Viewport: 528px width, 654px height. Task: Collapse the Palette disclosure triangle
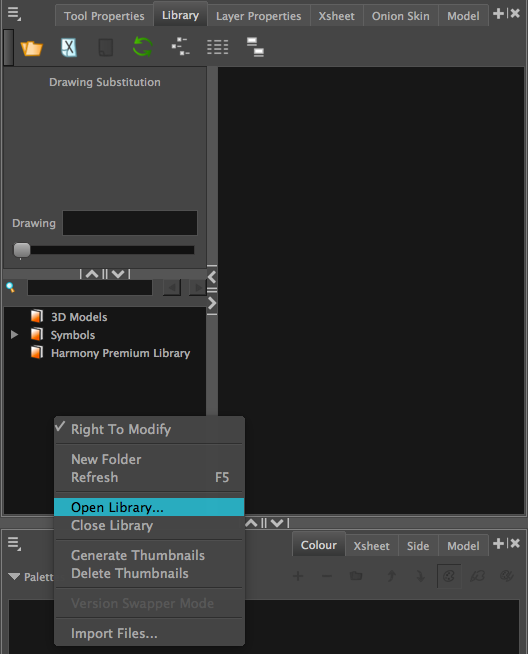coord(14,577)
